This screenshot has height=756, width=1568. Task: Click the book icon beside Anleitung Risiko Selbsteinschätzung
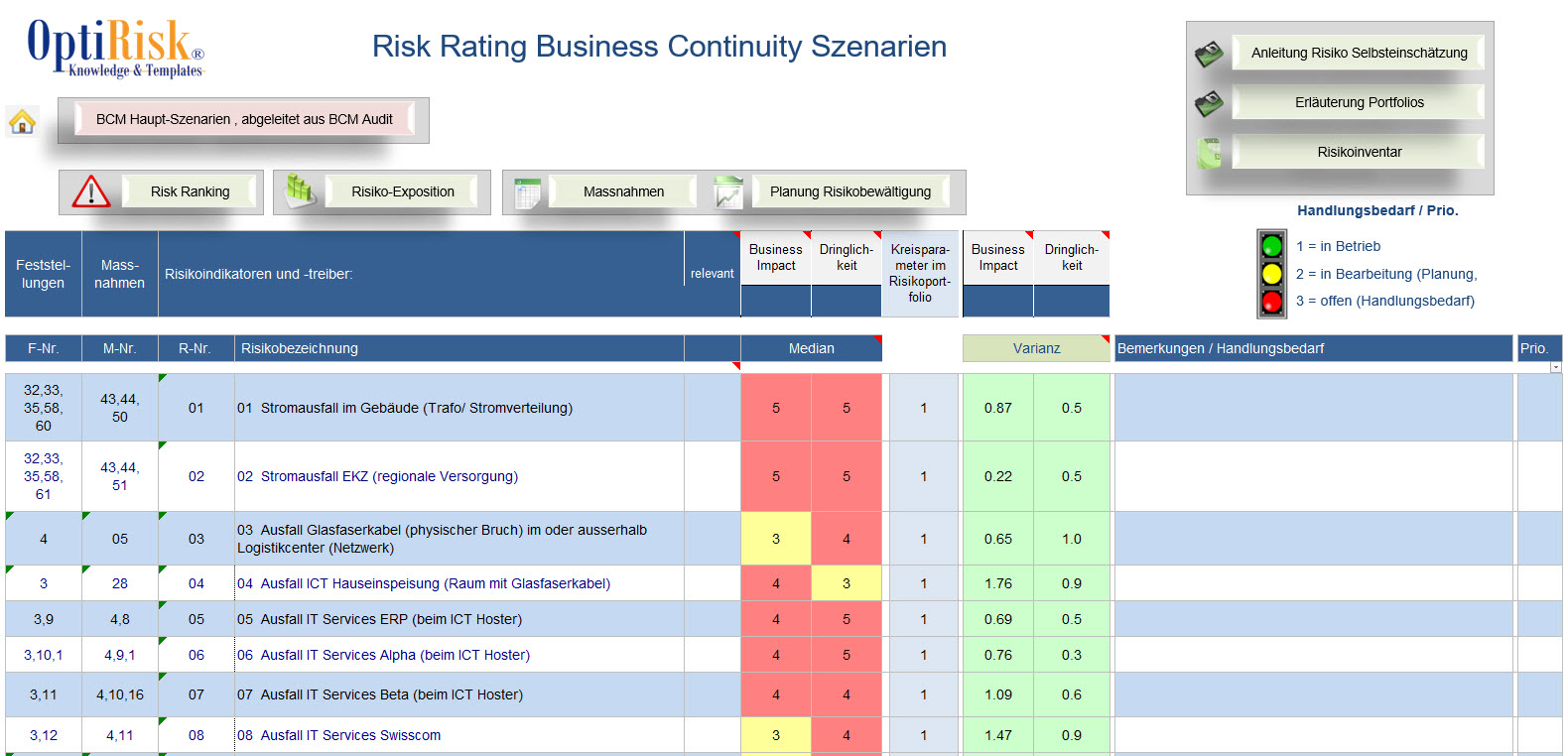(x=1209, y=54)
